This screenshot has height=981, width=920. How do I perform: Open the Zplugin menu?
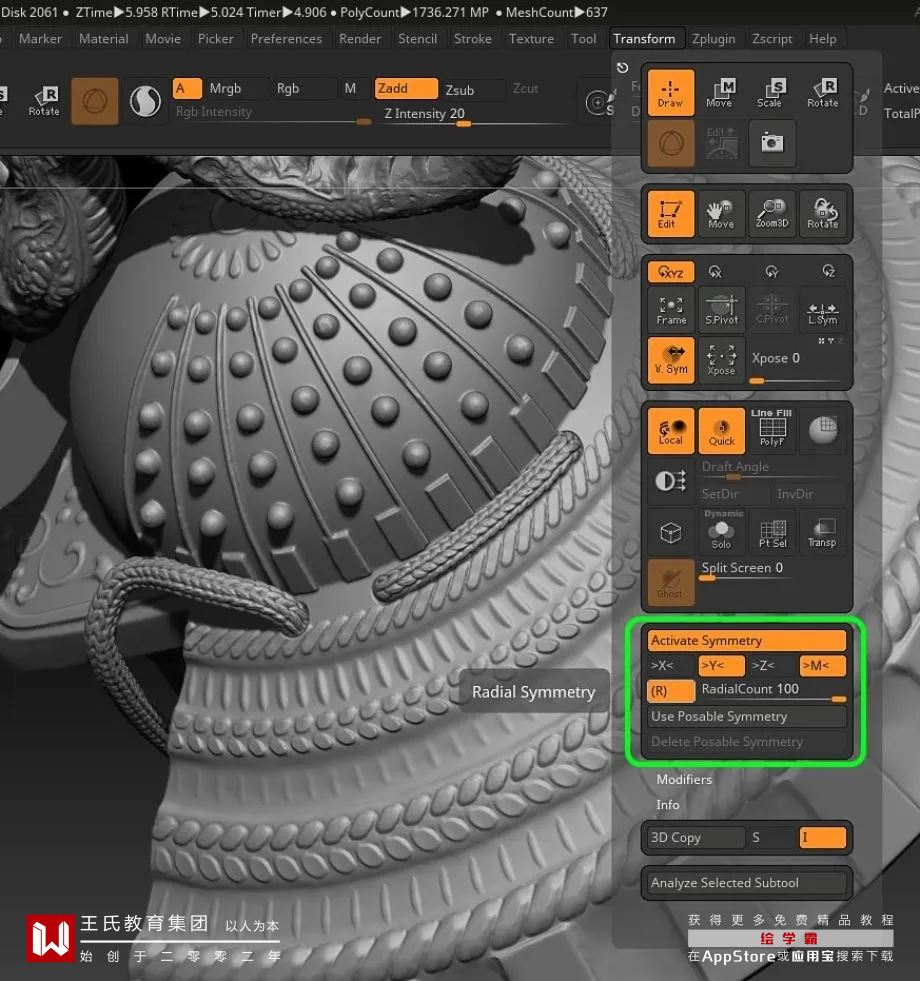tap(713, 39)
